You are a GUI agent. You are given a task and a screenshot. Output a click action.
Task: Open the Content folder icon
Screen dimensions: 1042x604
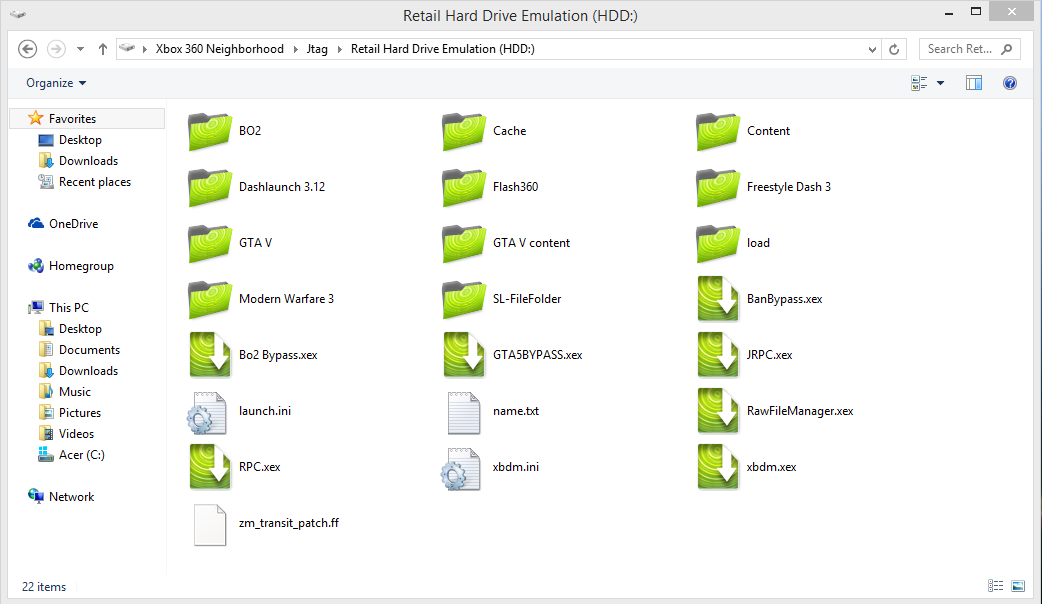[718, 131]
